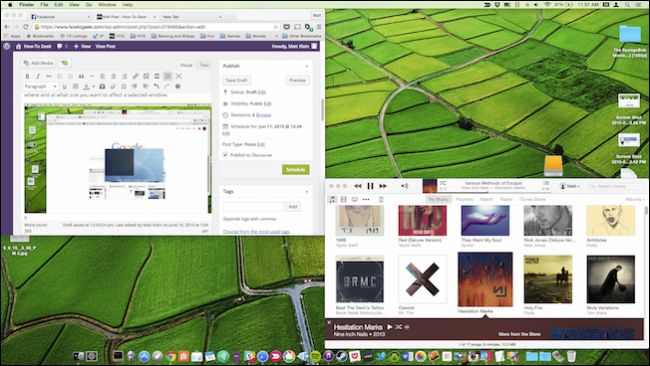Play the Hesitation Marks album from banner
The image size is (650, 366).
click(390, 327)
